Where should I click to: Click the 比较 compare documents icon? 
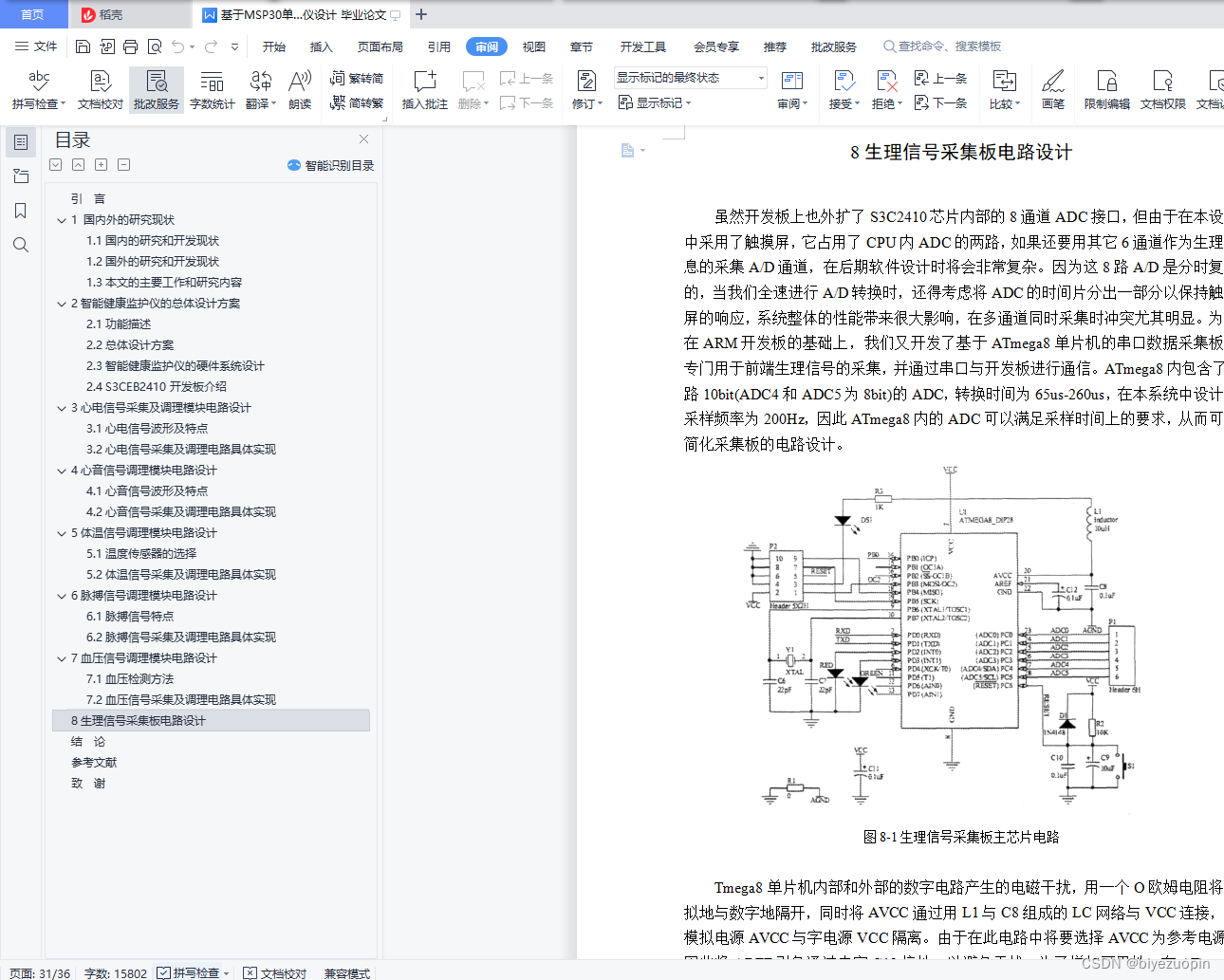[x=1004, y=82]
